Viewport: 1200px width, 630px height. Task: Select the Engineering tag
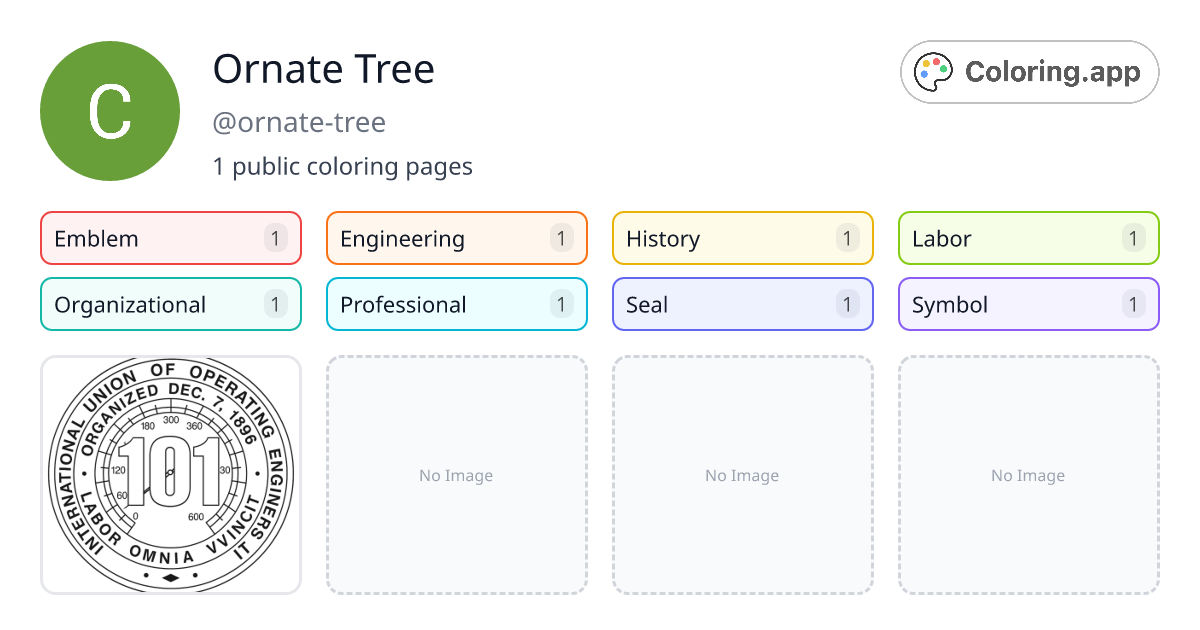(x=456, y=238)
